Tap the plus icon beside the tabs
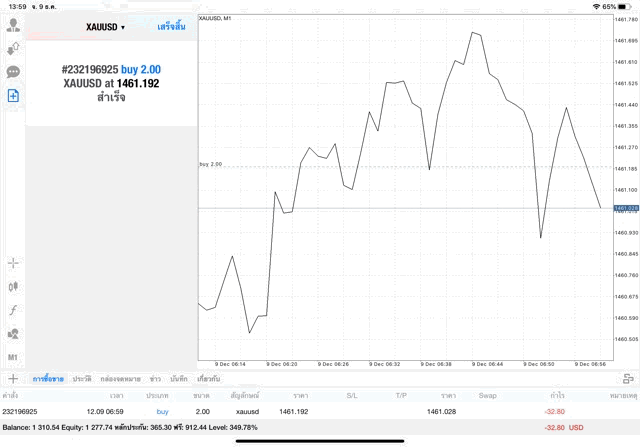The width and height of the screenshot is (640, 447). (x=13, y=379)
